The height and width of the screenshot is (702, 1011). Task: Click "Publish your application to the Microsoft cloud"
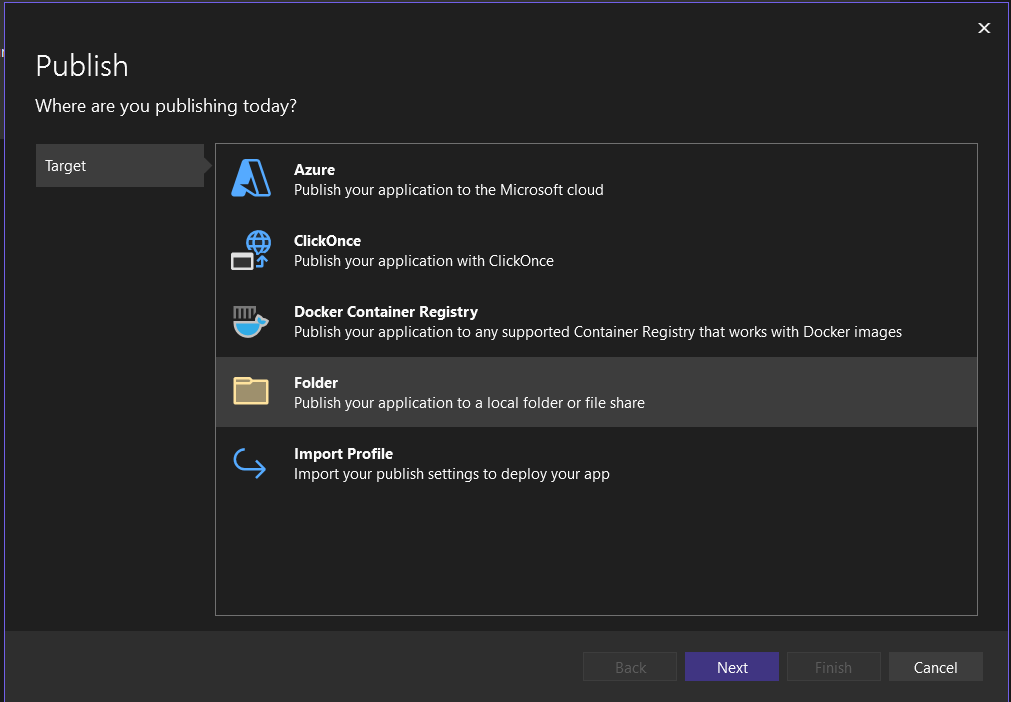pyautogui.click(x=449, y=190)
